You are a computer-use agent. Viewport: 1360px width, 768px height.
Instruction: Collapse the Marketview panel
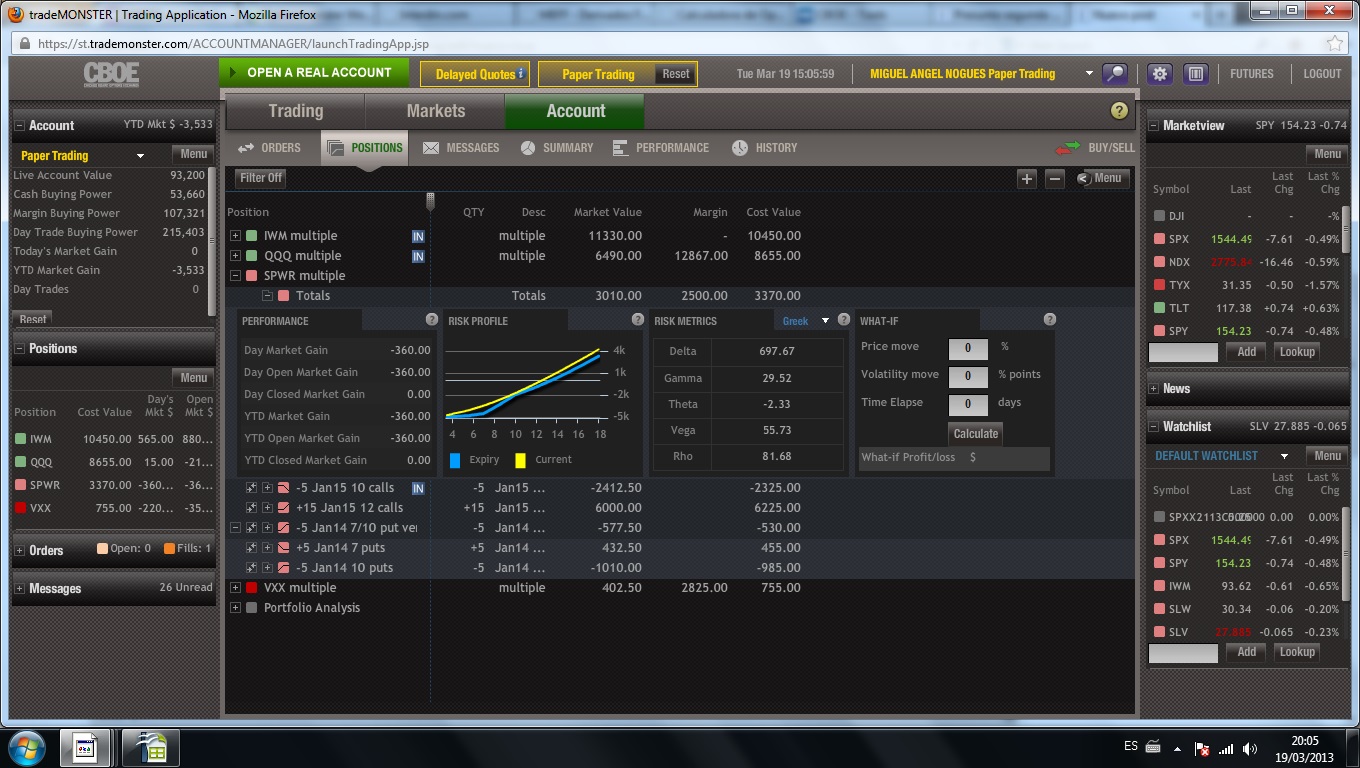click(x=1154, y=126)
